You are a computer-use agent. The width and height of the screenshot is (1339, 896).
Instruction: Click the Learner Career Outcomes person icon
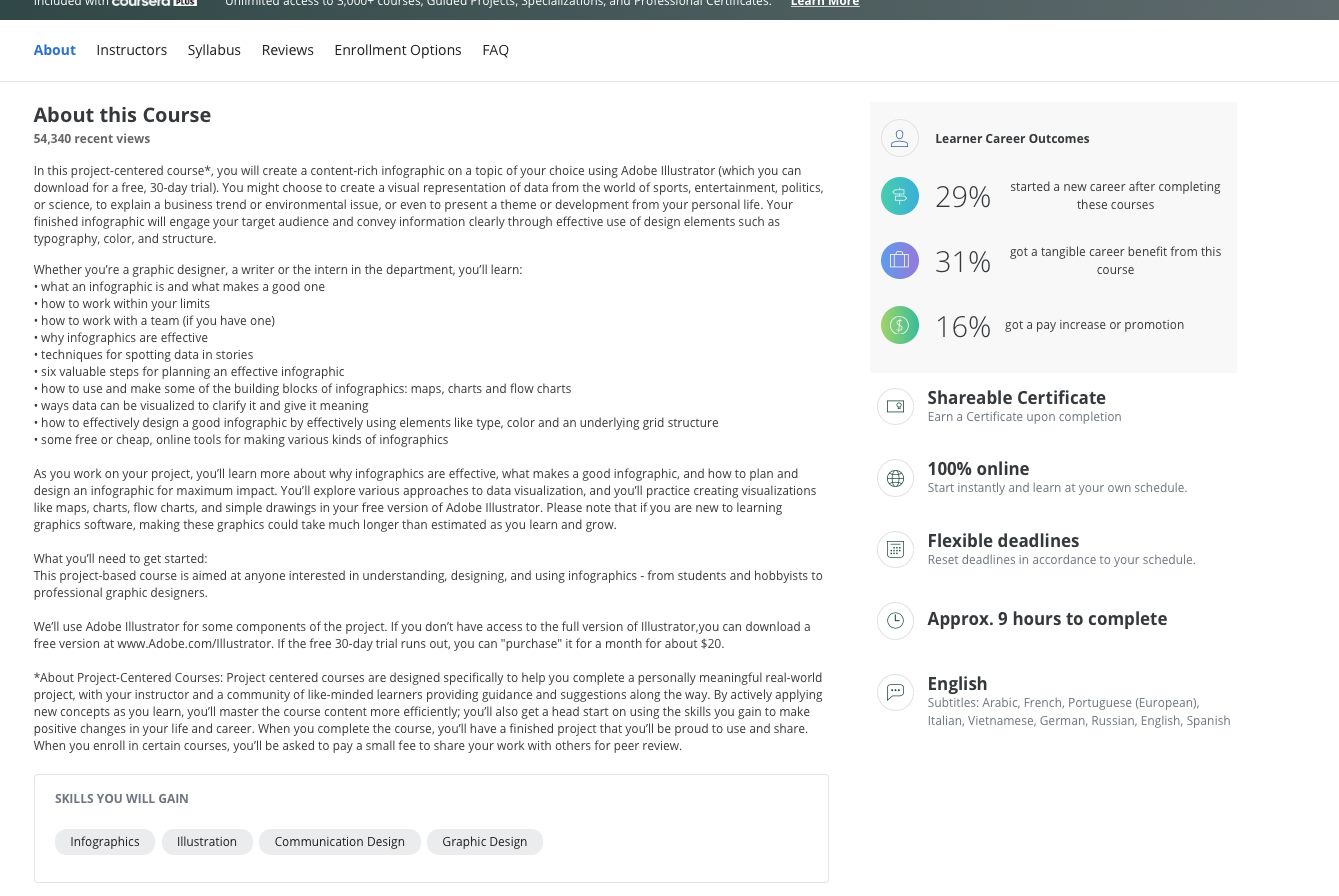[899, 138]
